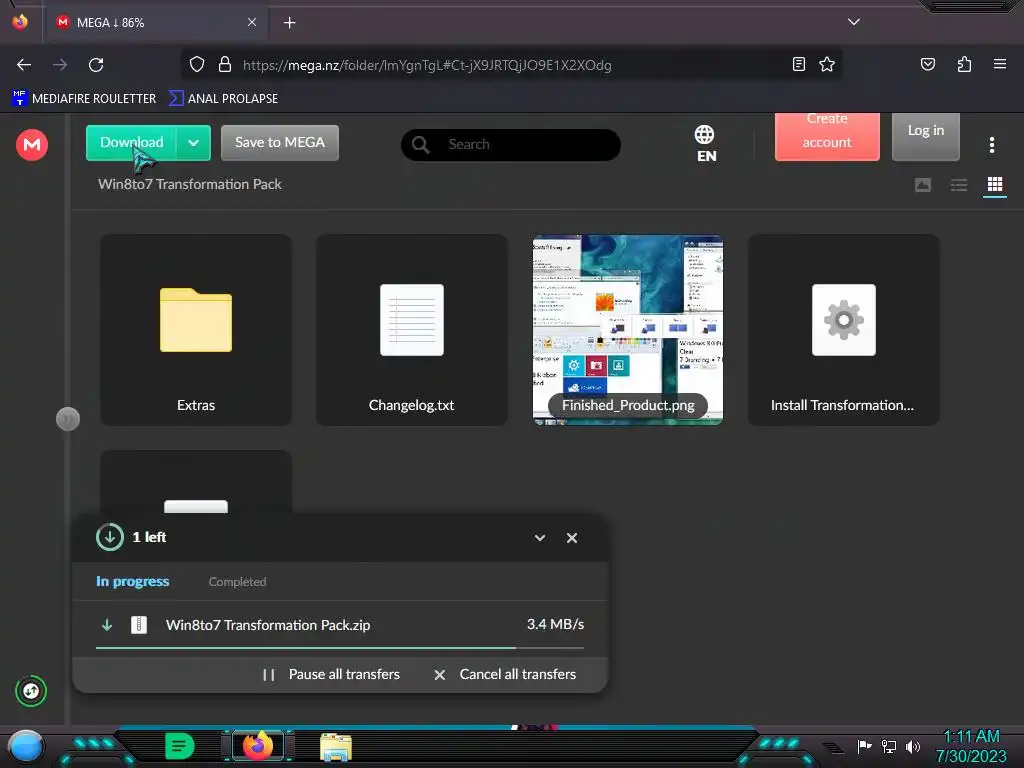Image resolution: width=1024 pixels, height=768 pixels.
Task: Click the Log in button
Action: tap(925, 136)
